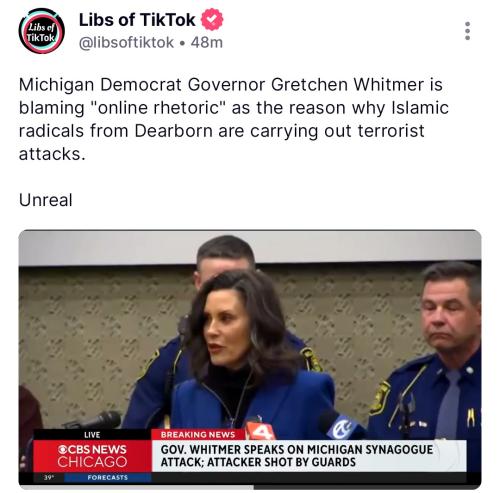Click the Forecasts ticker bar

pos(107,477)
